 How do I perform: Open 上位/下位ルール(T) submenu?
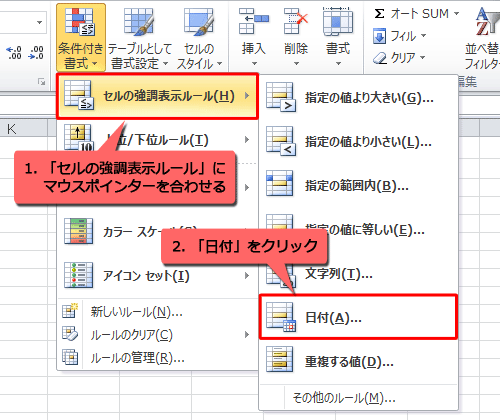[x=157, y=140]
